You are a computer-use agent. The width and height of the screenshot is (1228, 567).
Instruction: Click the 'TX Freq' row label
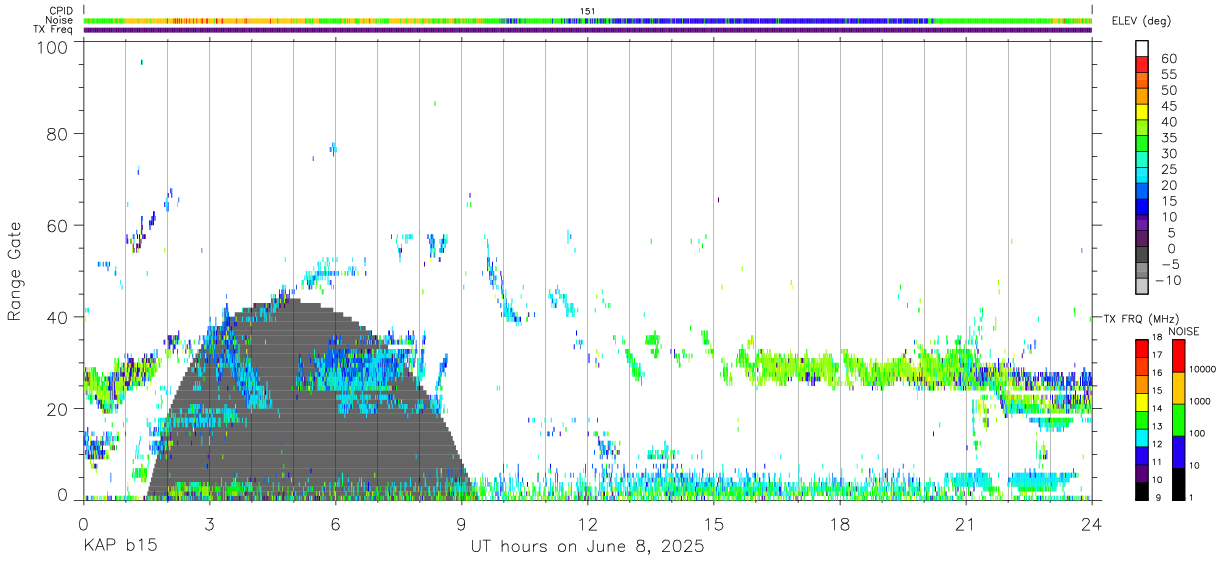pos(55,30)
